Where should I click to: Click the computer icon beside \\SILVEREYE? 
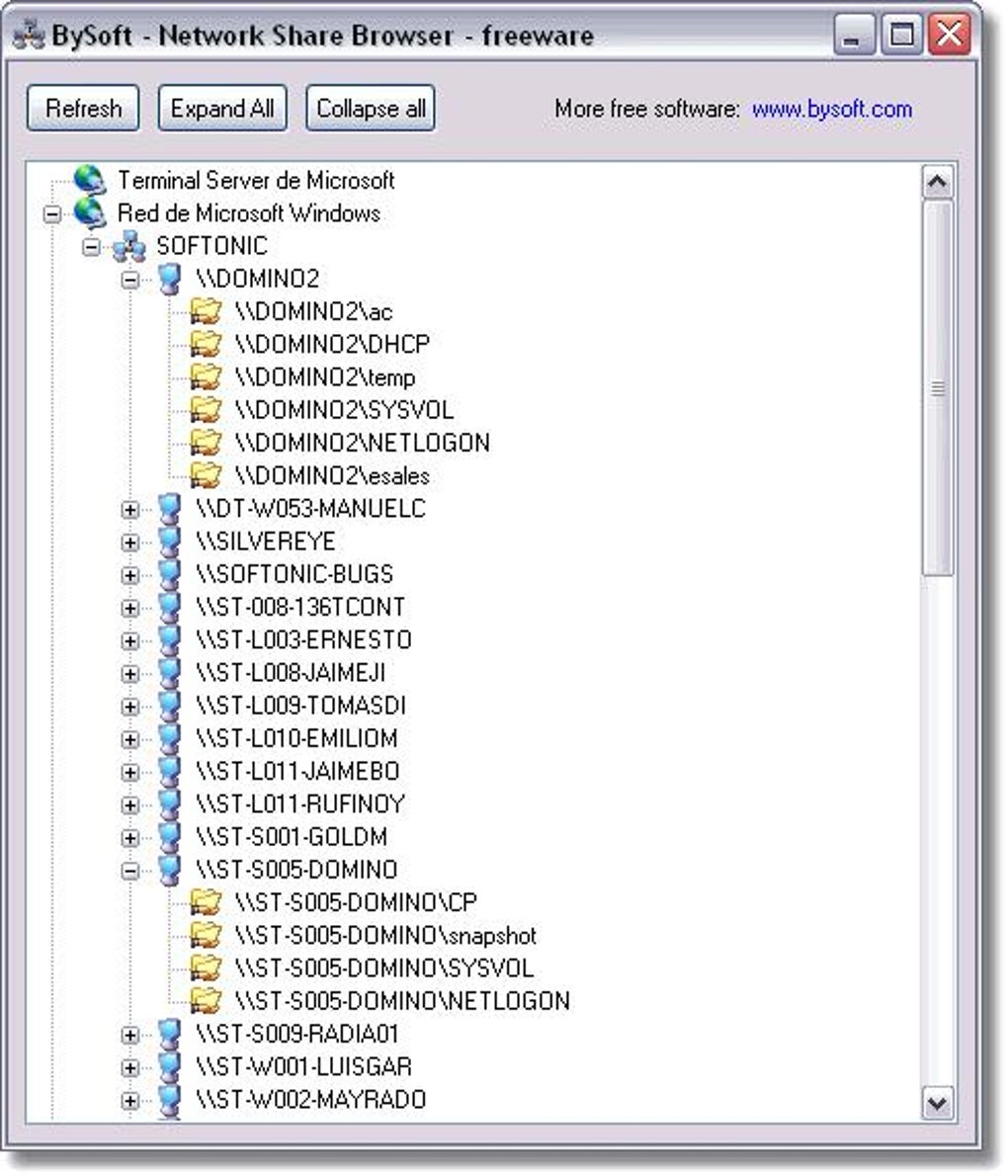(x=166, y=542)
